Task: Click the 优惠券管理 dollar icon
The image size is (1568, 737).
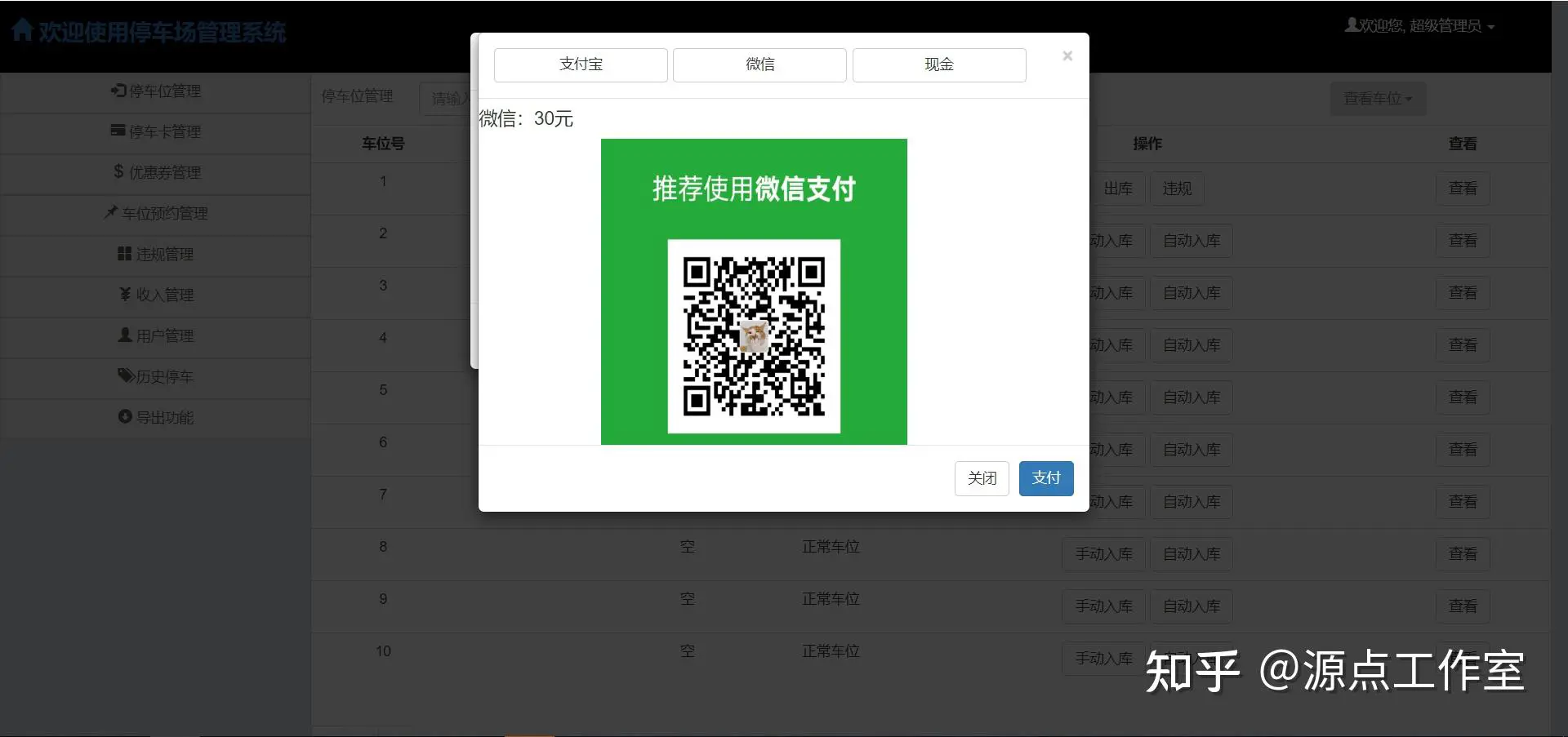Action: [118, 171]
